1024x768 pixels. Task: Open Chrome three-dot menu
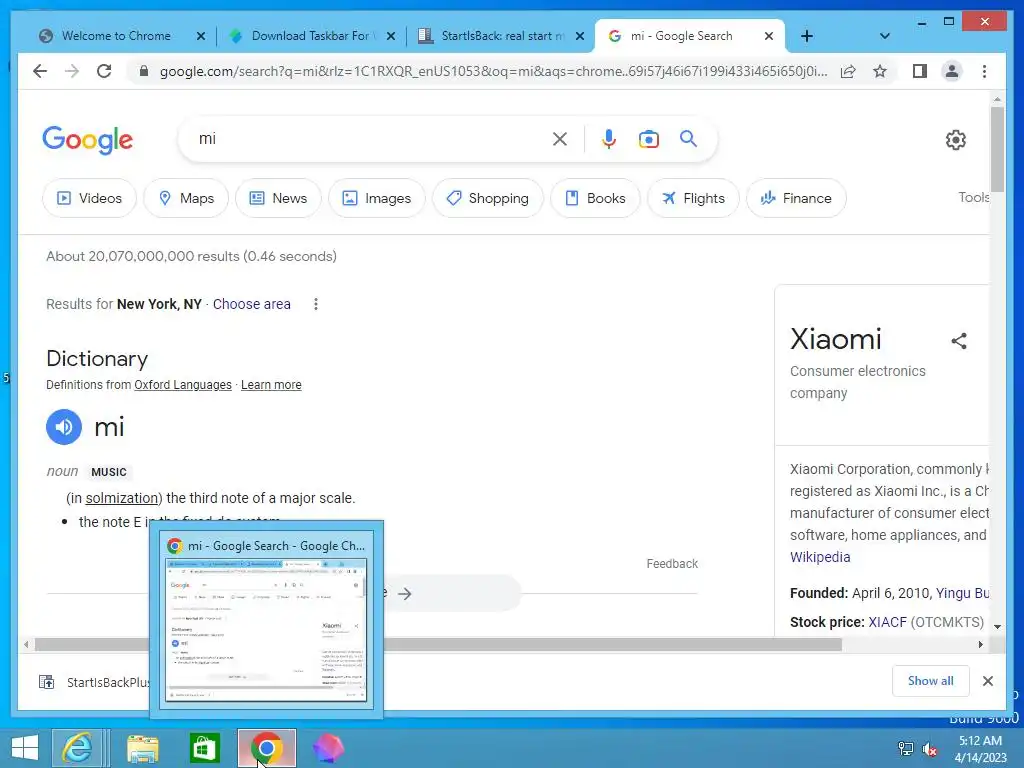(984, 71)
